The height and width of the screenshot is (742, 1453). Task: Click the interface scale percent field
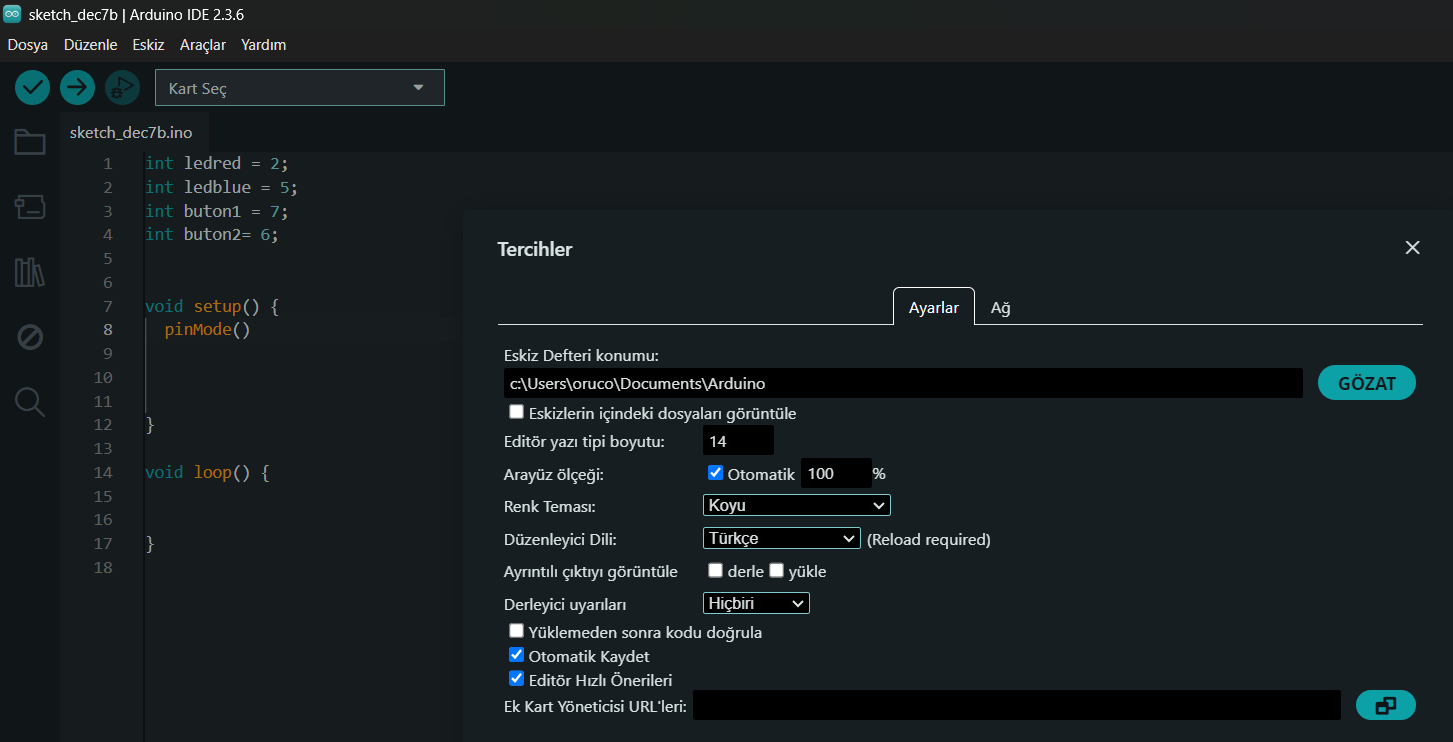point(836,474)
